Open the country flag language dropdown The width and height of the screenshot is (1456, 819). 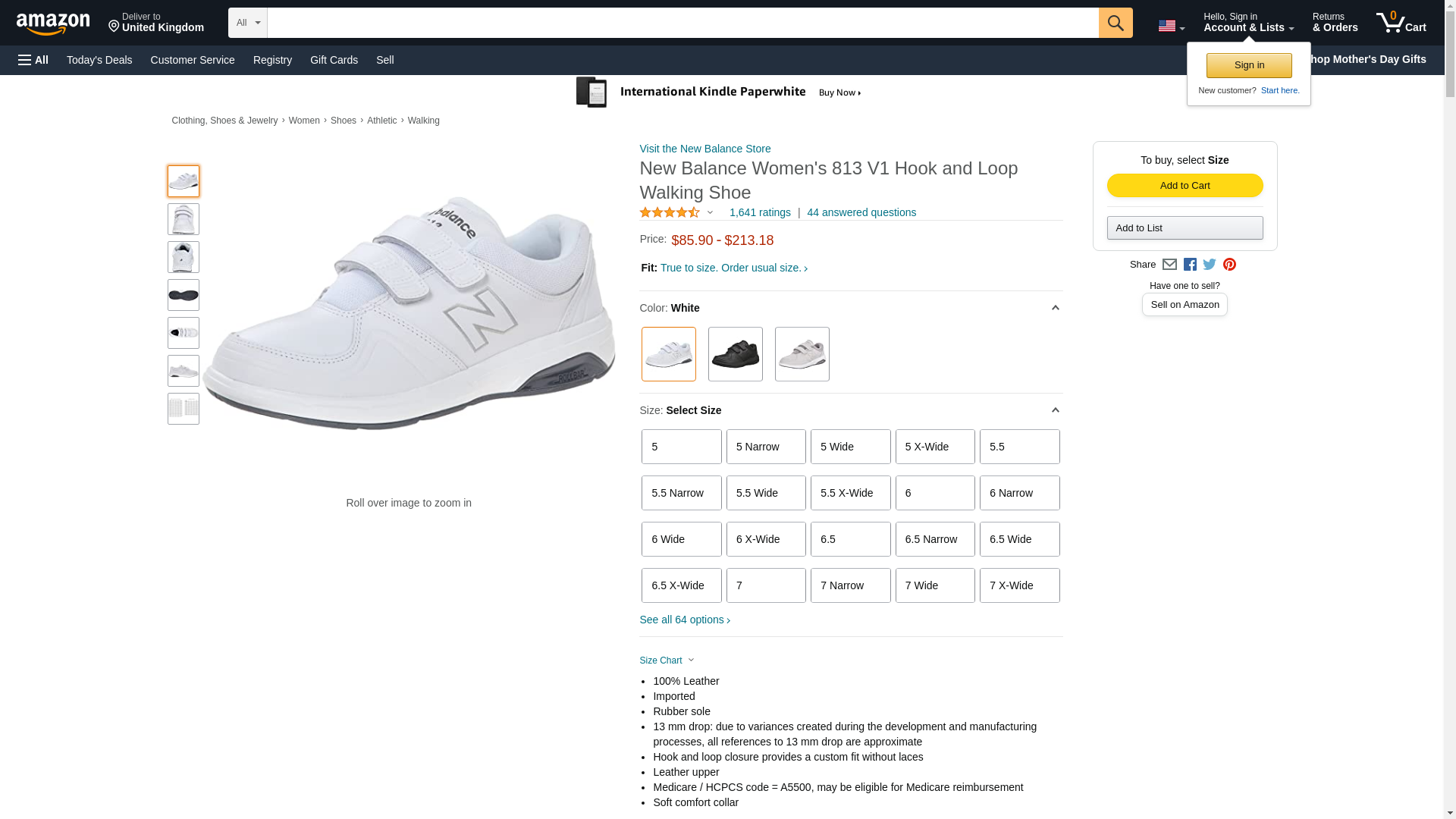(1171, 26)
